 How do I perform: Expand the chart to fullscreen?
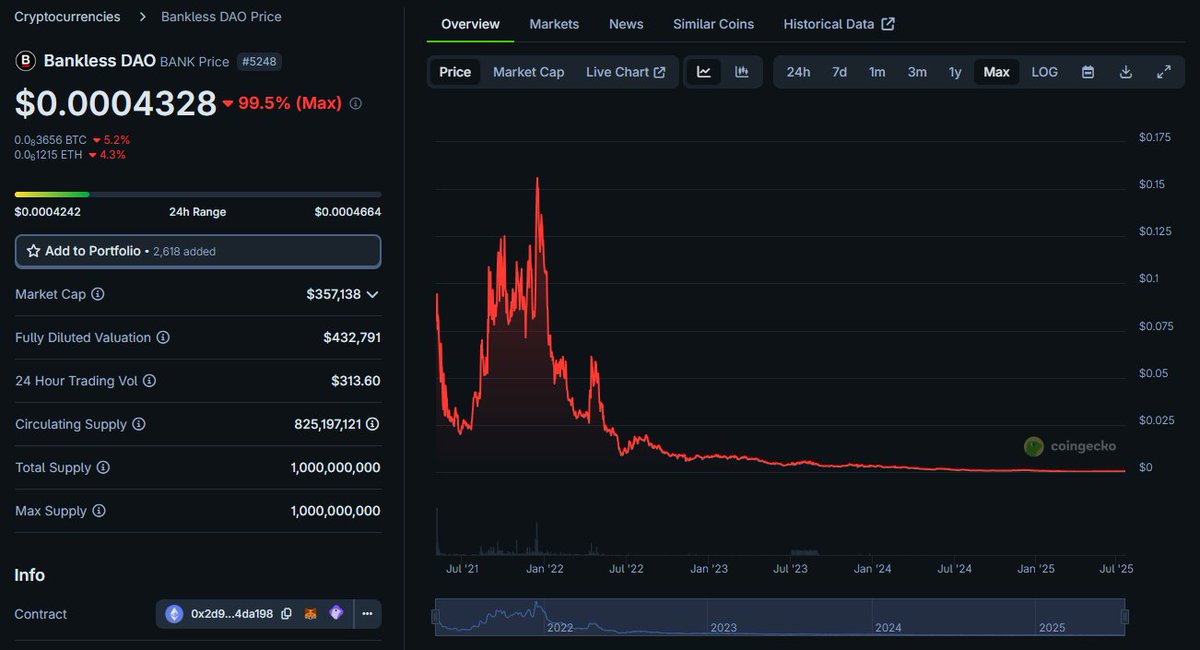point(1164,72)
